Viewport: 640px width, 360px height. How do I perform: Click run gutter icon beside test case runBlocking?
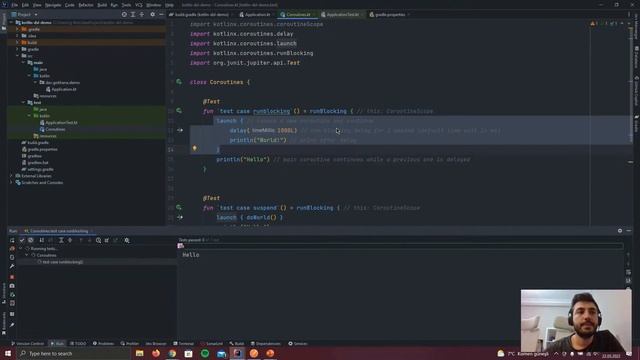179,111
